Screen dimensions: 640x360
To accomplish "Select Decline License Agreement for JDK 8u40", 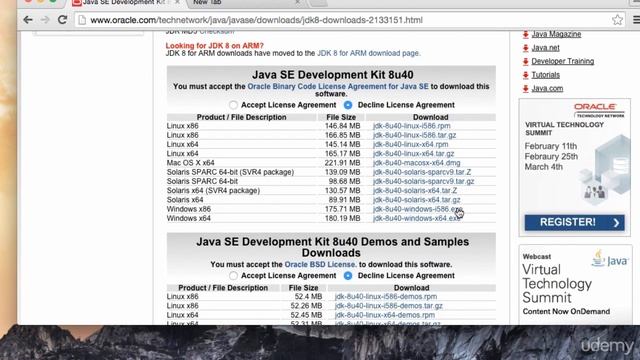I will [348, 105].
